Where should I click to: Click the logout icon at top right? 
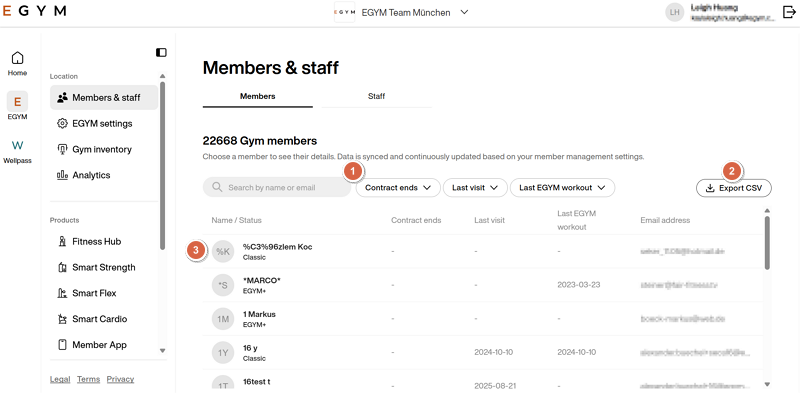789,12
